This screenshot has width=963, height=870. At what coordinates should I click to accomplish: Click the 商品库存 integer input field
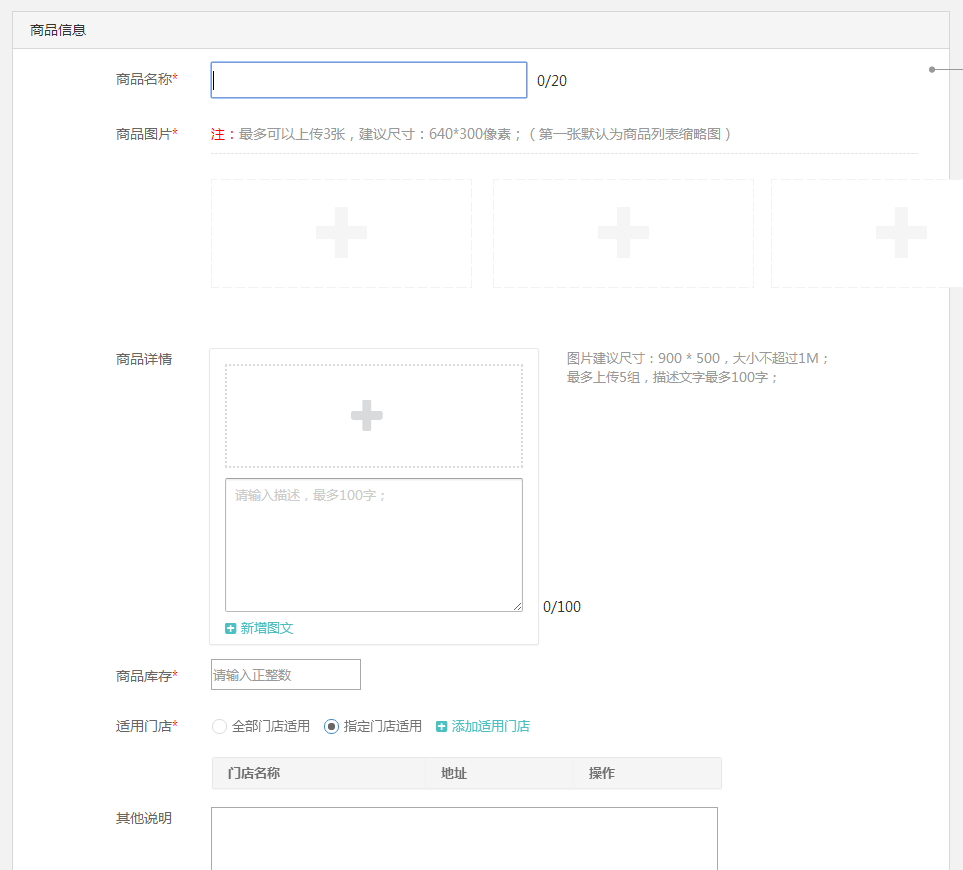click(x=285, y=675)
